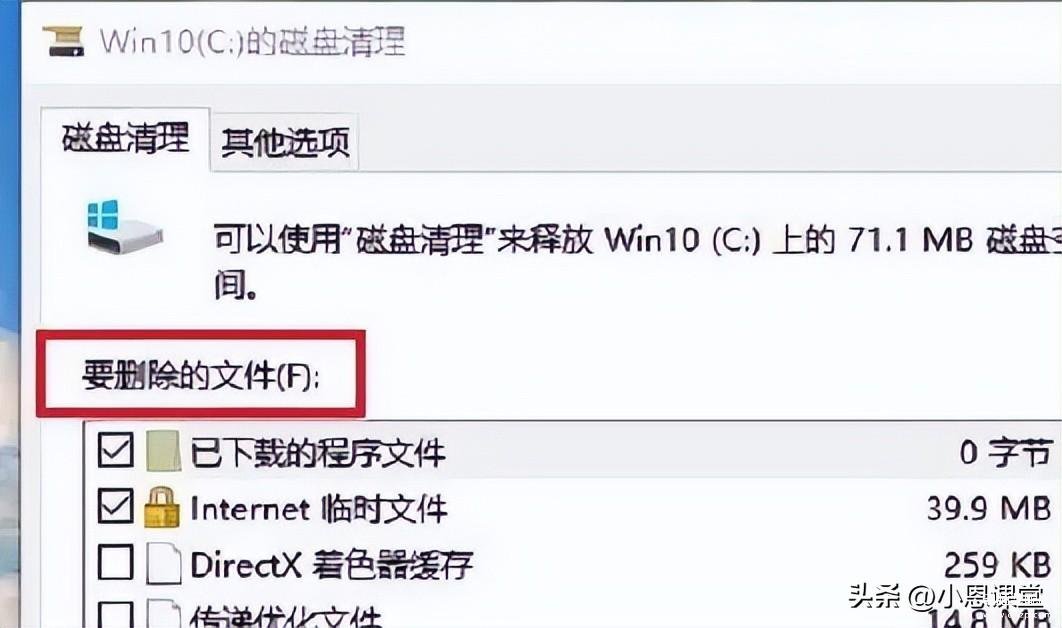1062x628 pixels.
Task: Uncheck the Internet 临时文件 checkbox
Action: [x=114, y=506]
